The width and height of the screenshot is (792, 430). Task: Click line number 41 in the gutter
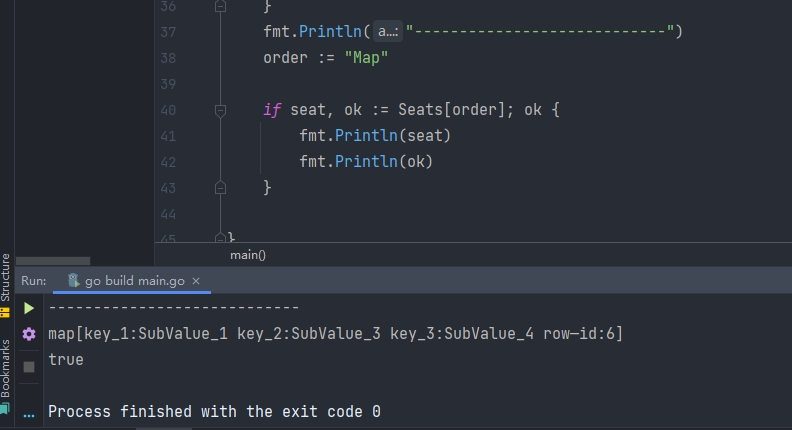(167, 136)
